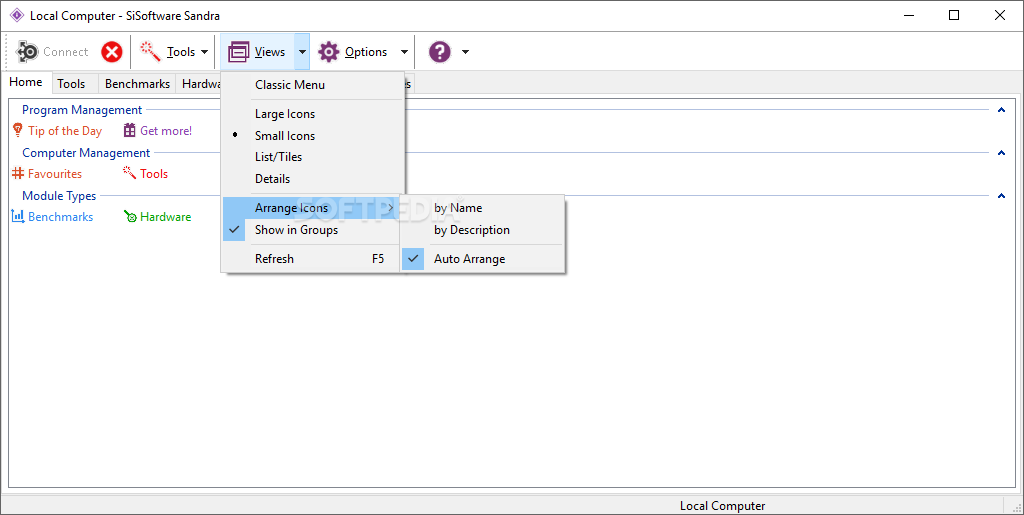
Task: Click the SiSoftware Sandra title bar icon
Action: tap(16, 15)
